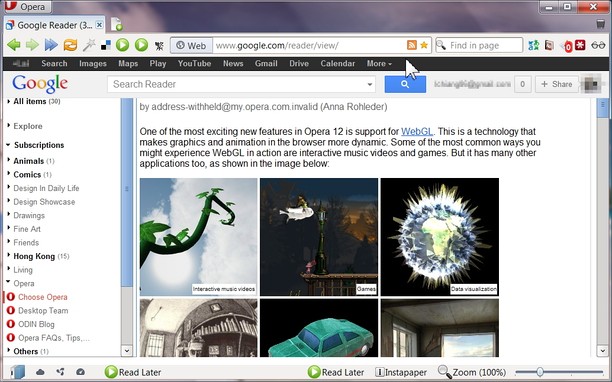The height and width of the screenshot is (382, 612).
Task: Open YouTube in the Google bar
Action: (194, 64)
